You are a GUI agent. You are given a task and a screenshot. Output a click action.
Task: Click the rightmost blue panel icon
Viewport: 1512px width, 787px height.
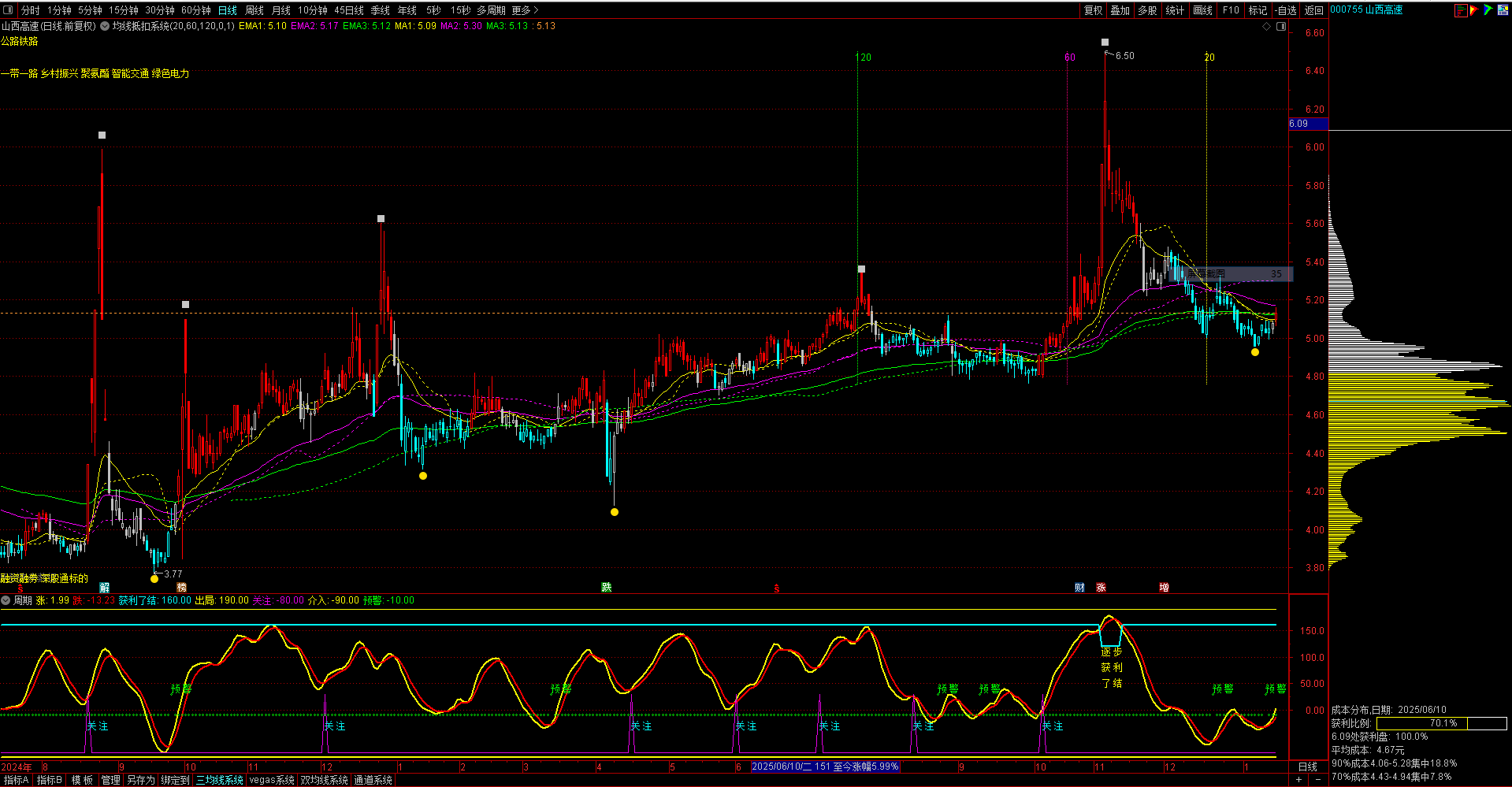click(x=1502, y=10)
